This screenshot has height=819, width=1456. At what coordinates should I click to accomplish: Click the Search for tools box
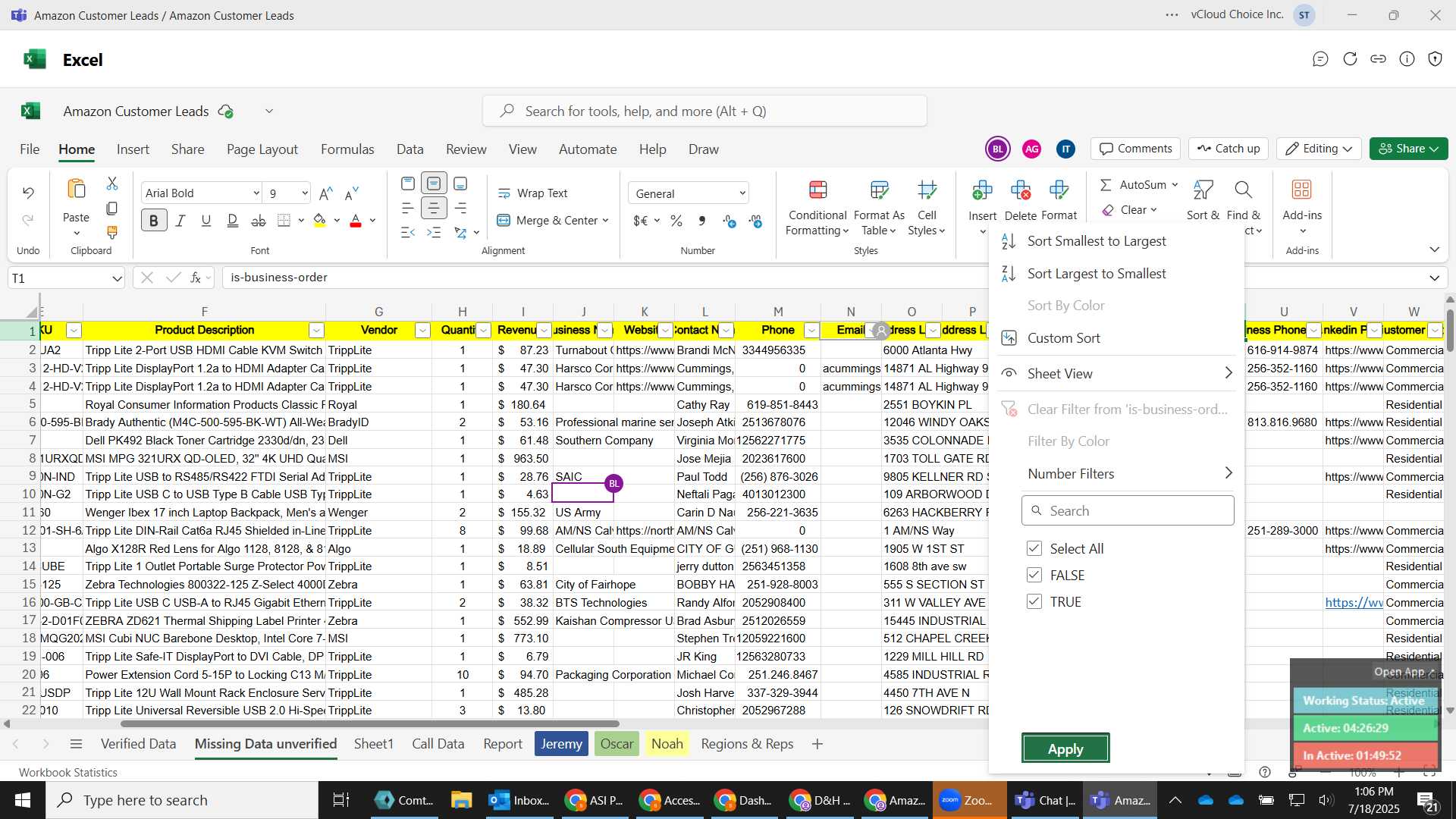tap(704, 111)
